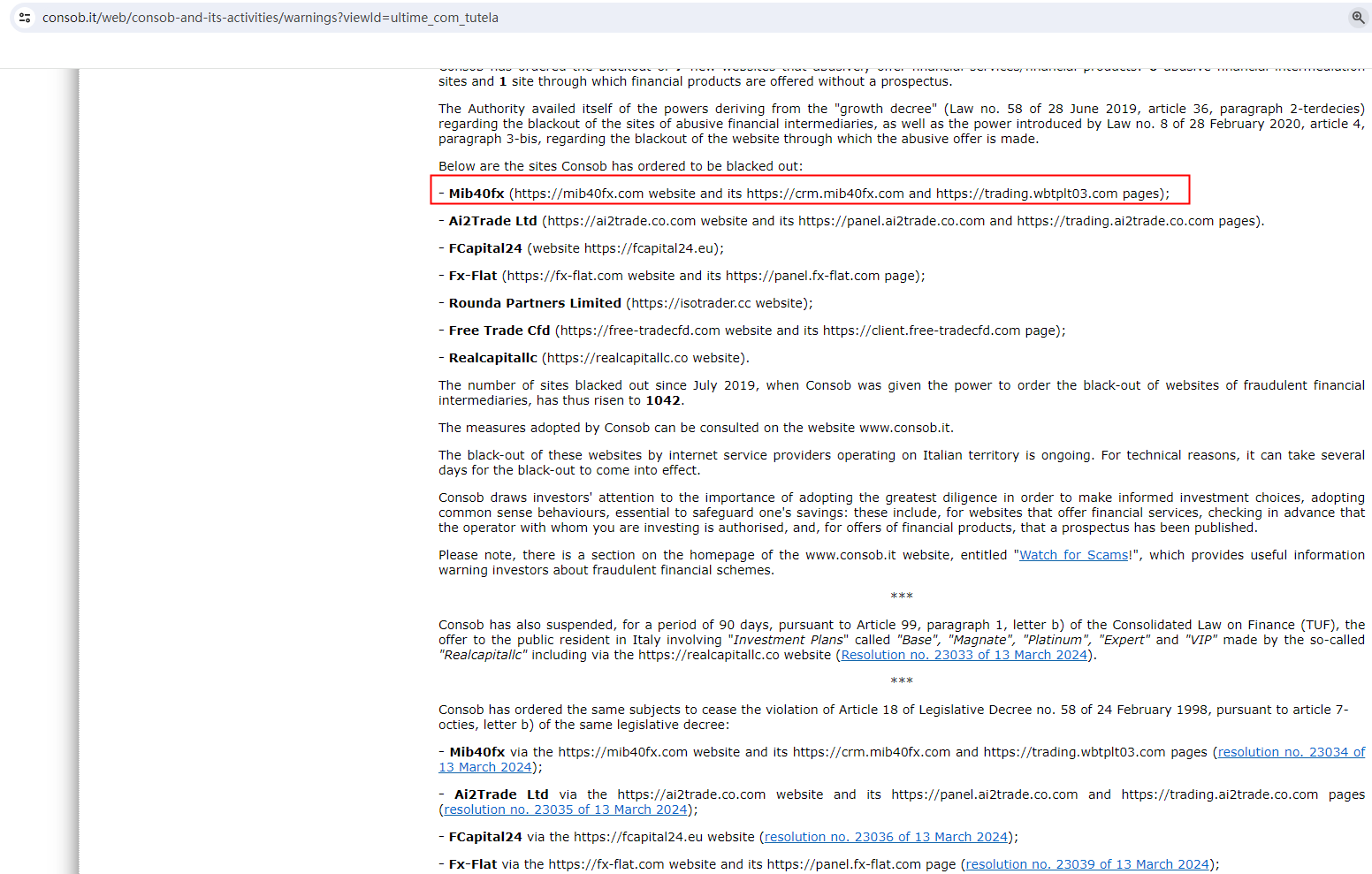
Task: Click "https://trading.wbtplt03.com" in the red-boxed entry
Action: (x=1027, y=194)
